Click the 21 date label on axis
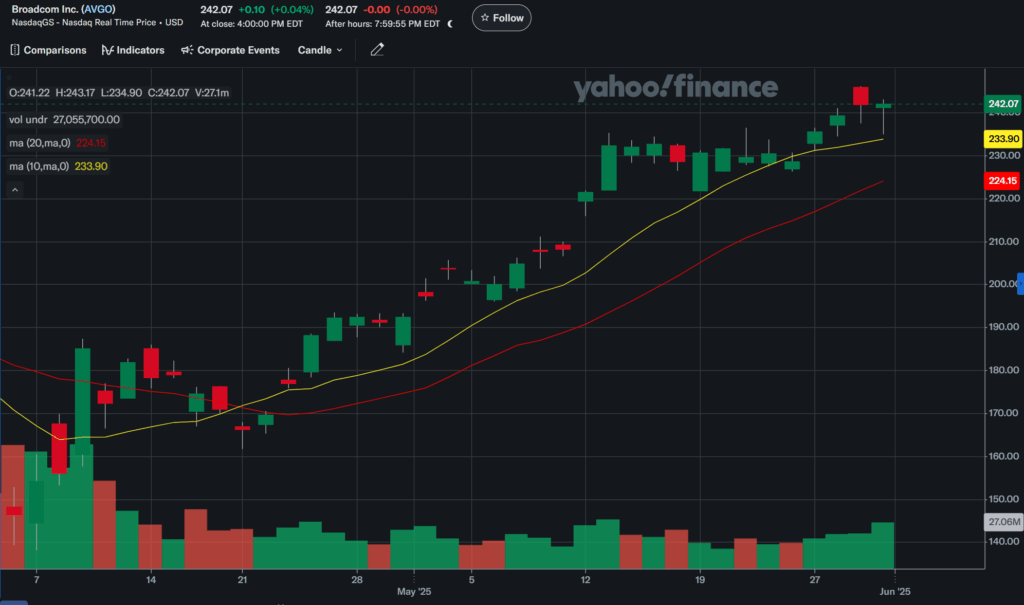The width and height of the screenshot is (1024, 605). coord(242,580)
